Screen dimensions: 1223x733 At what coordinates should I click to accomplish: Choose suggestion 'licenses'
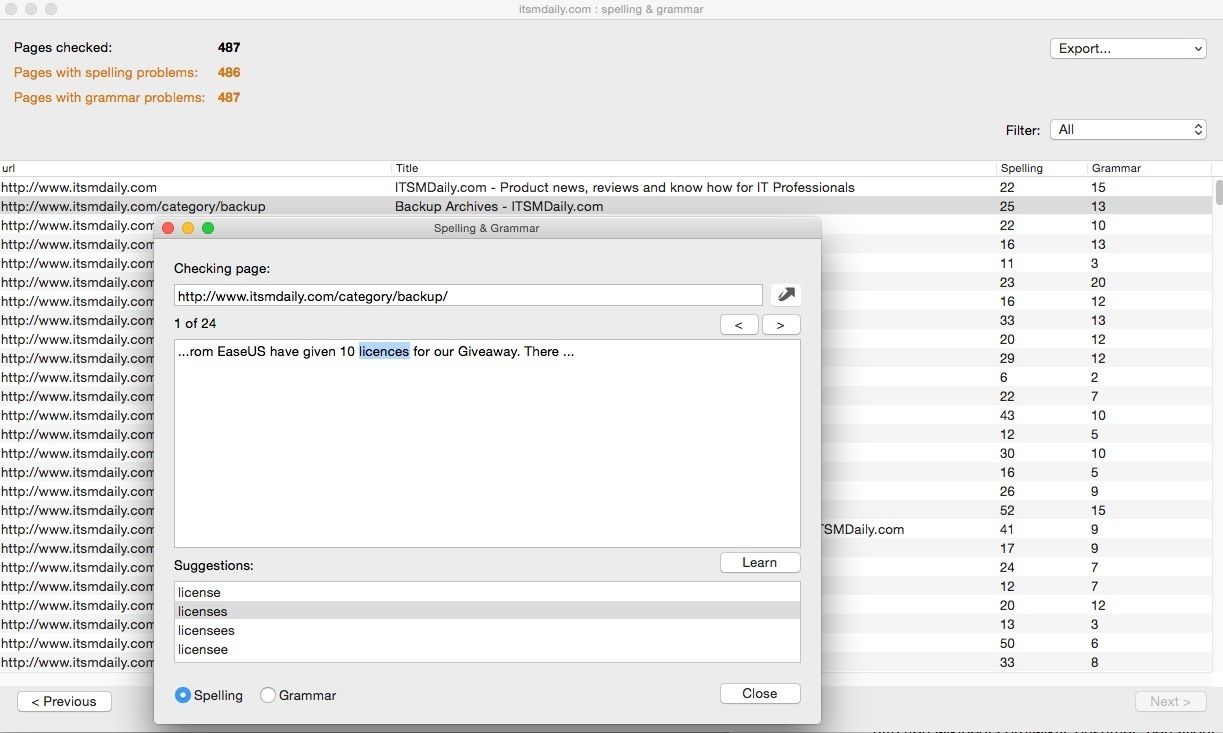(487, 611)
